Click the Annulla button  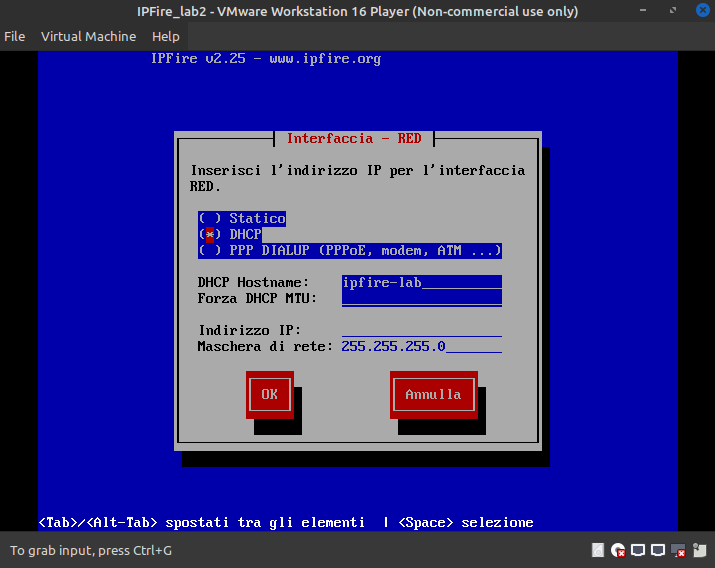(434, 394)
